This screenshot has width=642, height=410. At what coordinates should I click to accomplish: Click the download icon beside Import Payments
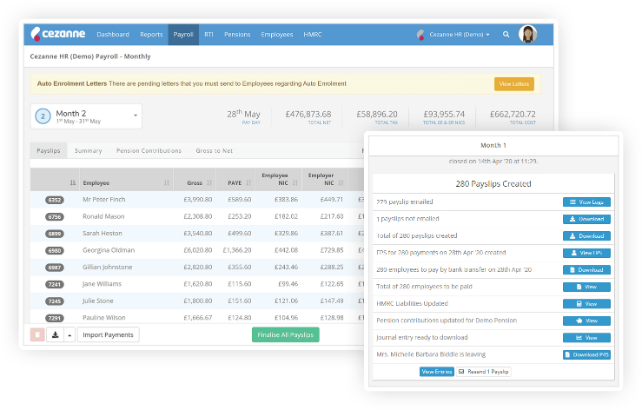tap(55, 335)
